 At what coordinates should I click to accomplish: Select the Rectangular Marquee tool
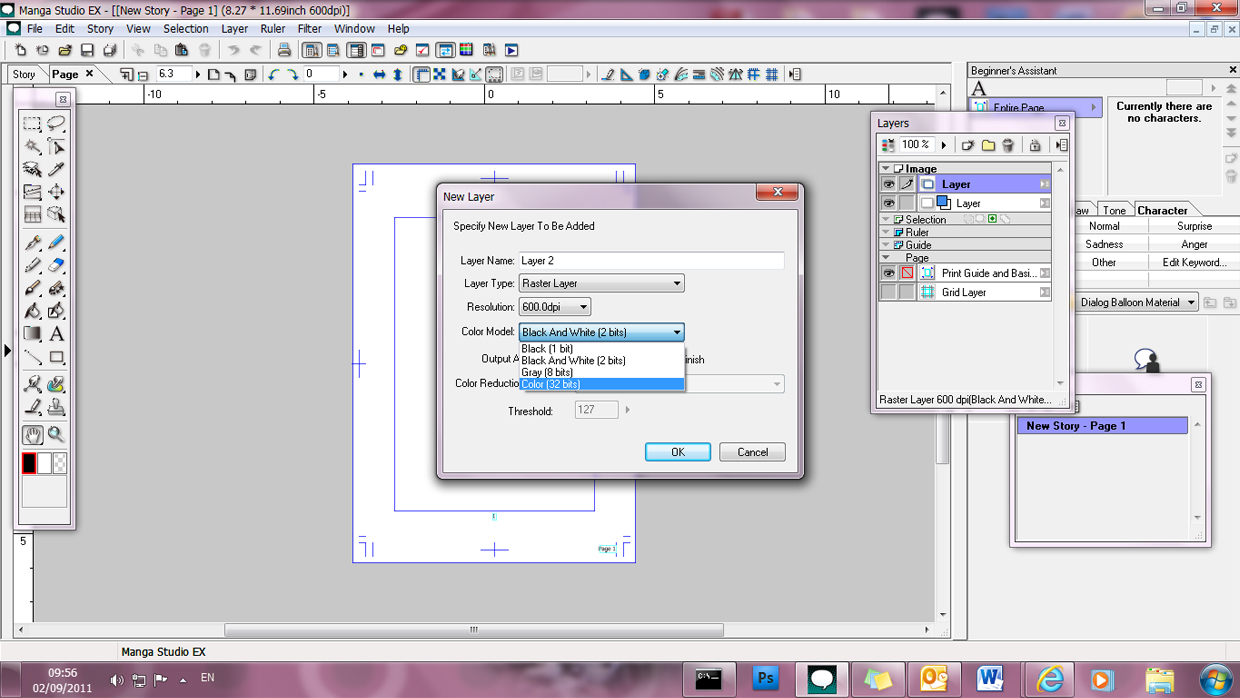32,124
